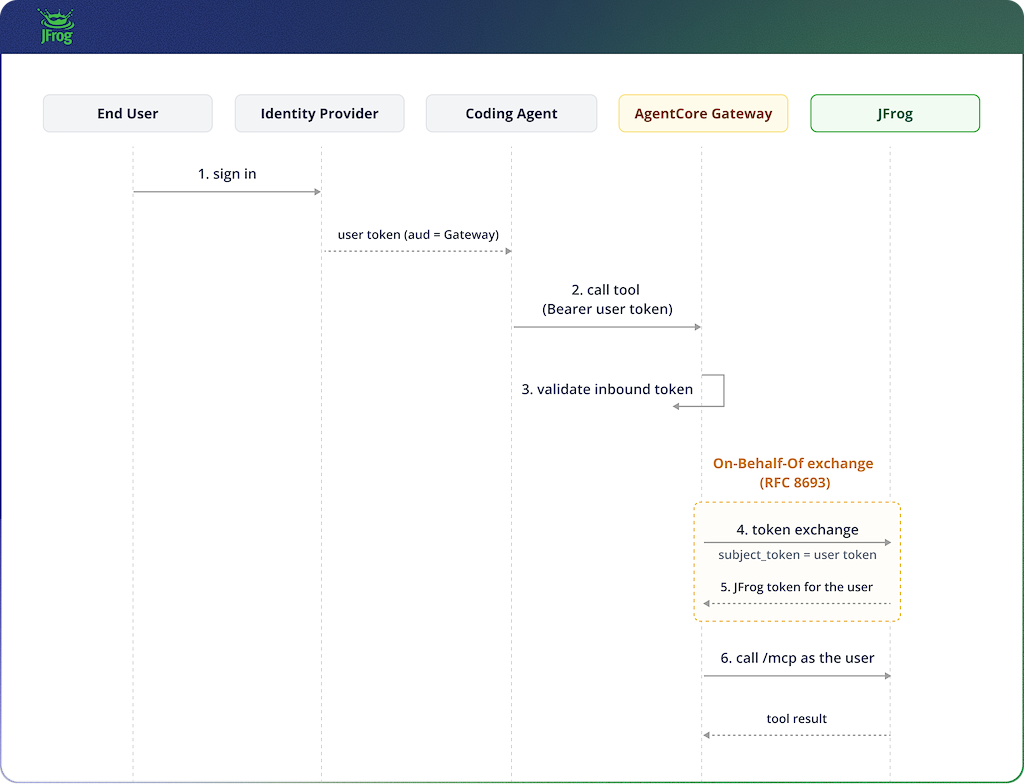The image size is (1024, 784).
Task: Select the green JFrog participant box
Action: click(x=895, y=114)
